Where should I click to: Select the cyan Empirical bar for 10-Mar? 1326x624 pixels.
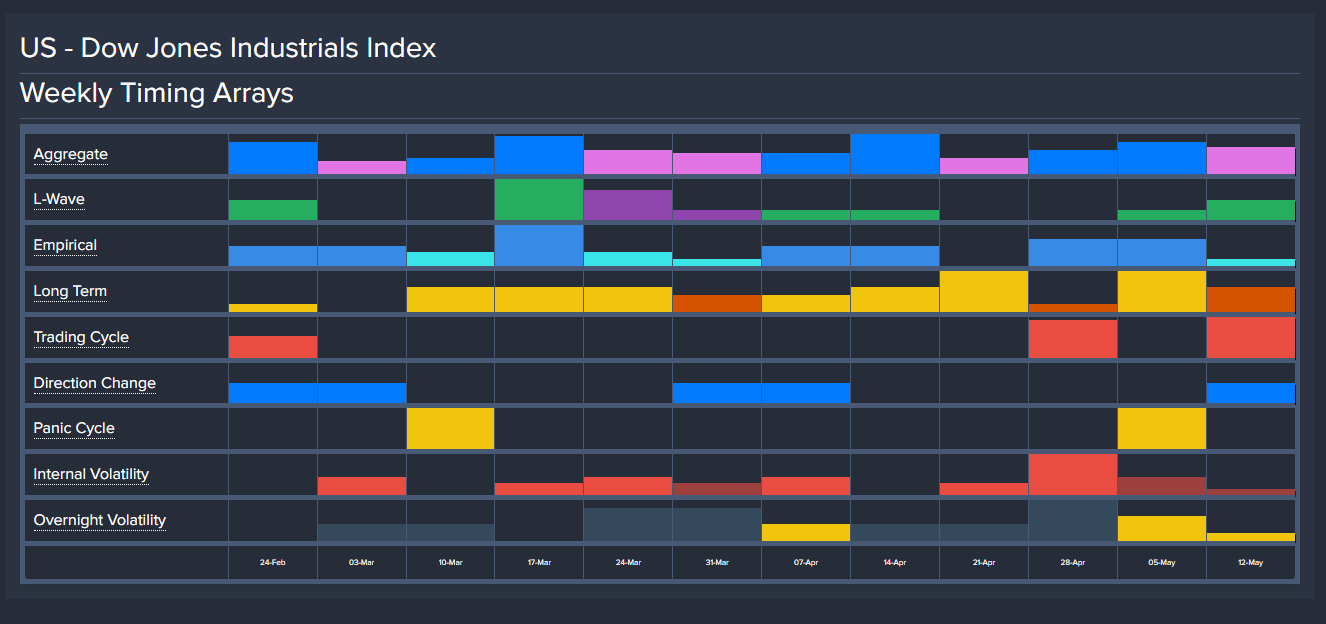coord(450,259)
